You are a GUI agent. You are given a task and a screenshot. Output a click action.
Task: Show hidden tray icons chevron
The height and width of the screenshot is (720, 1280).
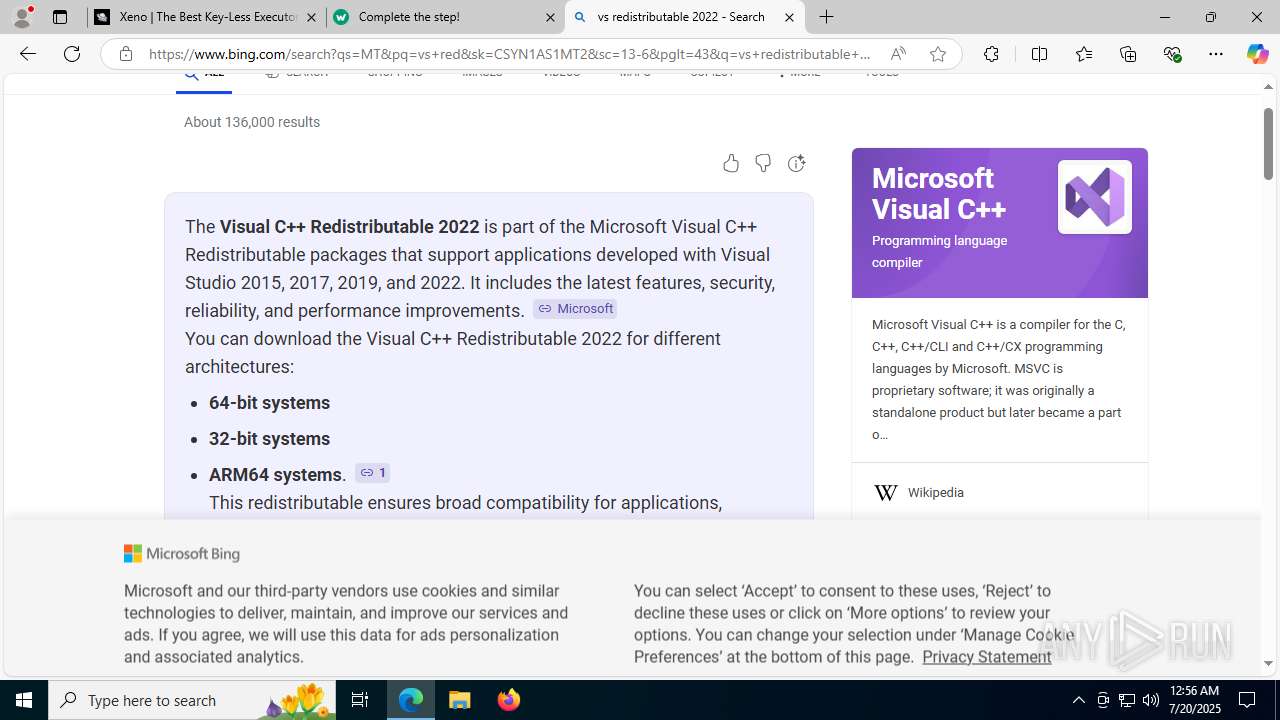tap(1078, 700)
